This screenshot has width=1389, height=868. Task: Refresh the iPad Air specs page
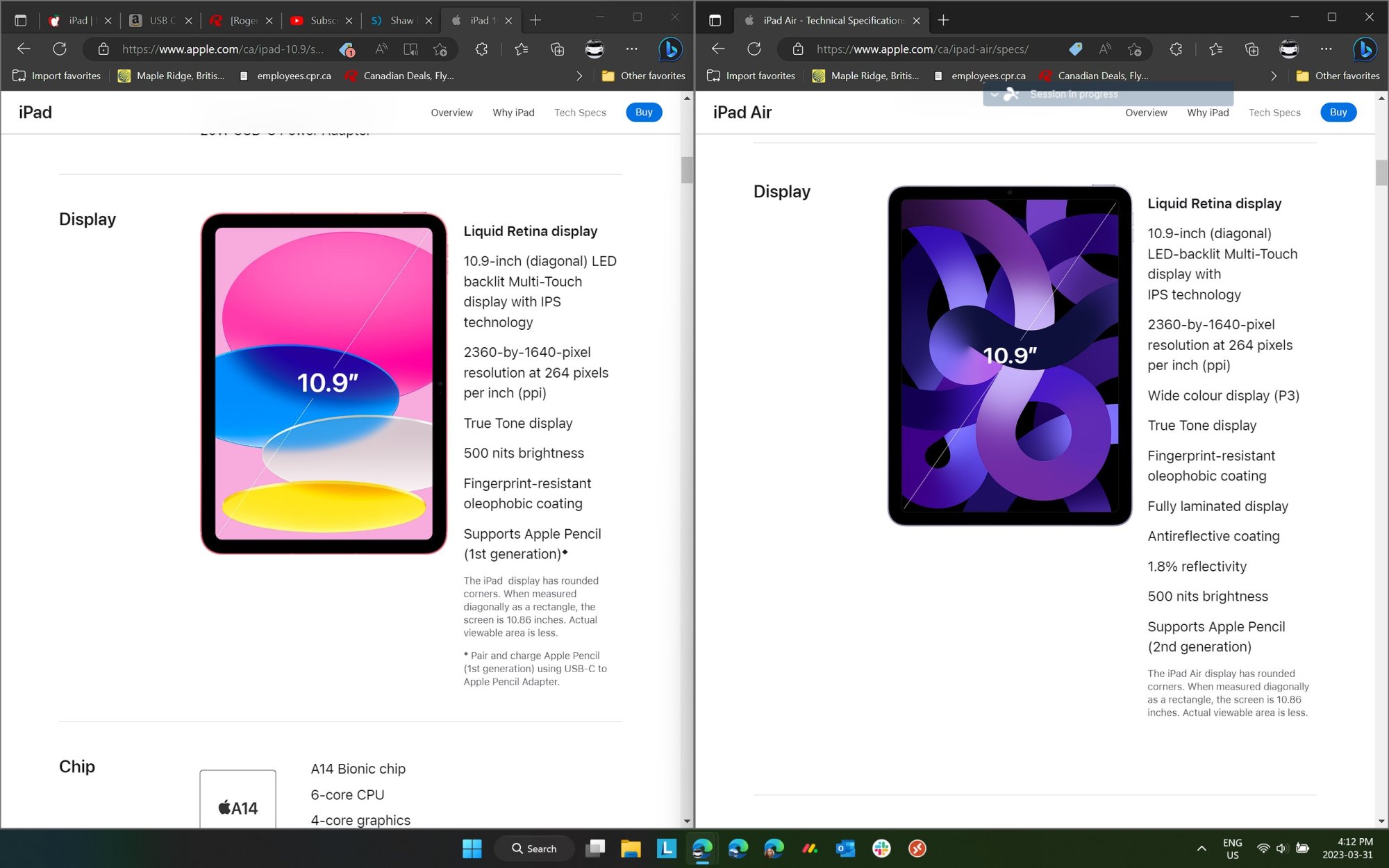[x=754, y=49]
